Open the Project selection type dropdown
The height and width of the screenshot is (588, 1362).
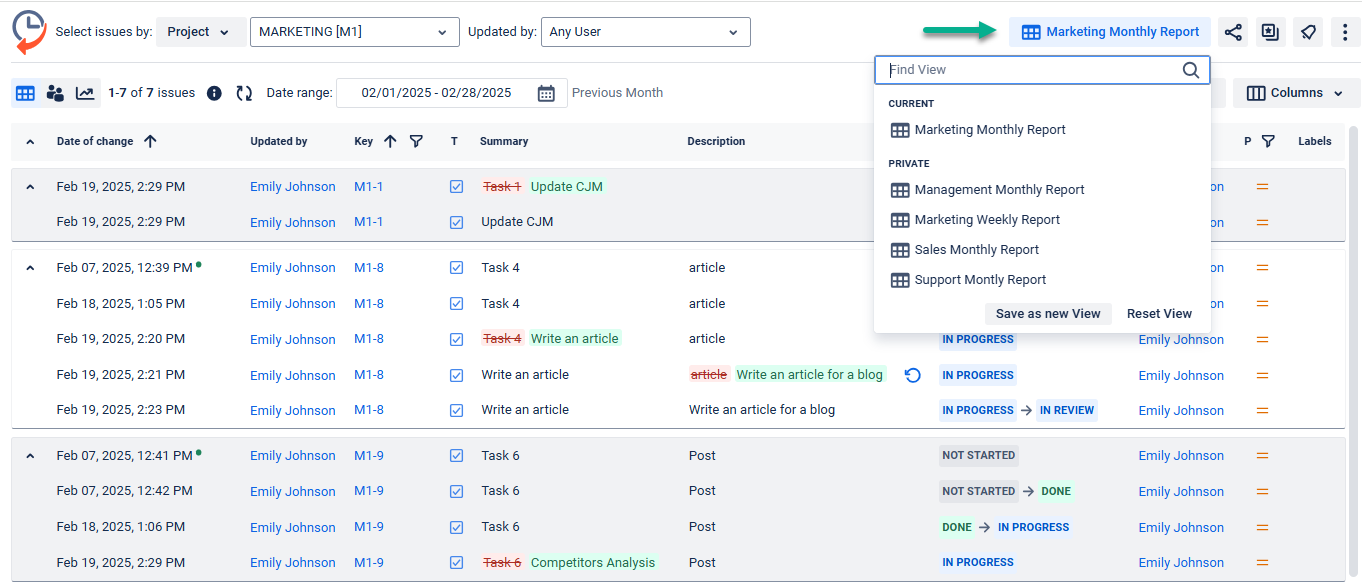tap(198, 32)
